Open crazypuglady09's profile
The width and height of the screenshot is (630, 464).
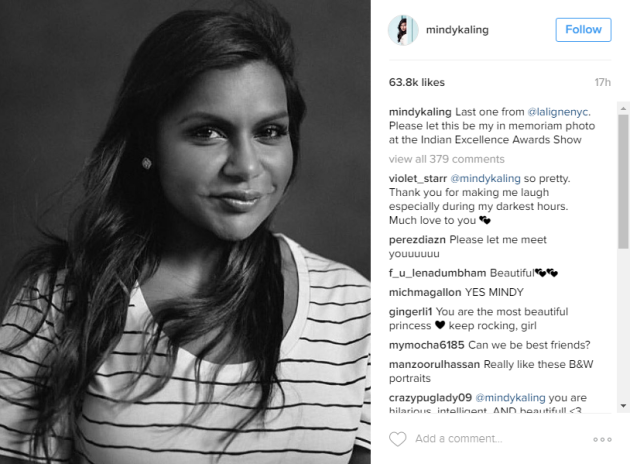(430, 398)
